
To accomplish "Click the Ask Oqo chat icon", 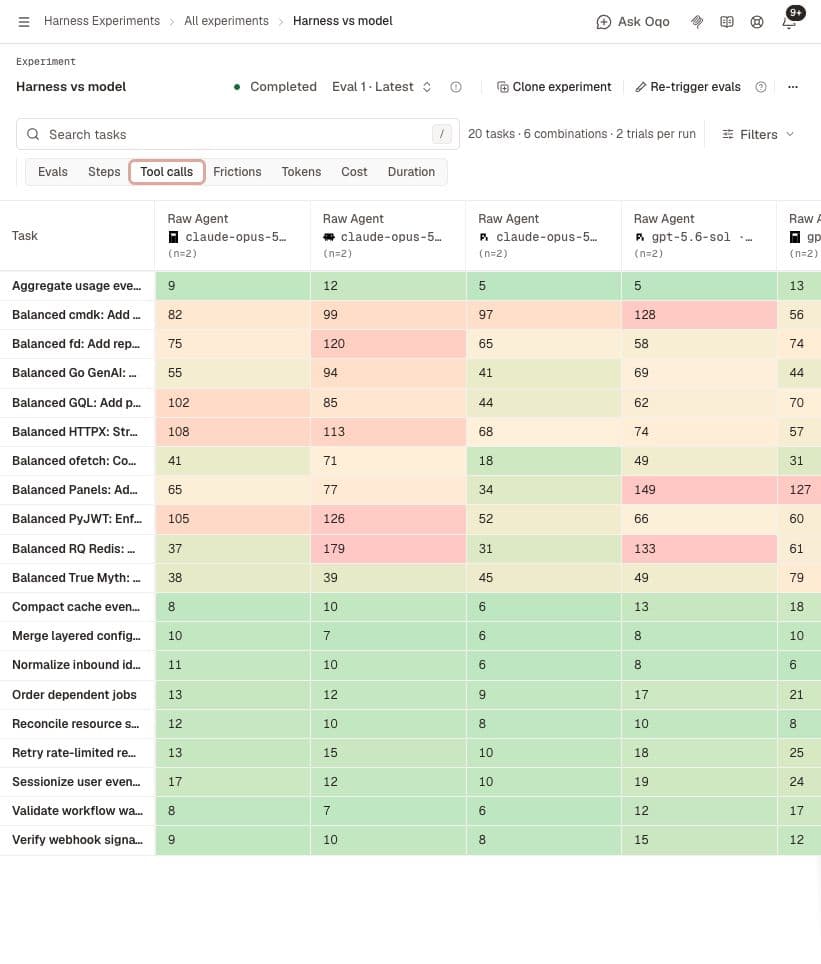I will coord(603,22).
